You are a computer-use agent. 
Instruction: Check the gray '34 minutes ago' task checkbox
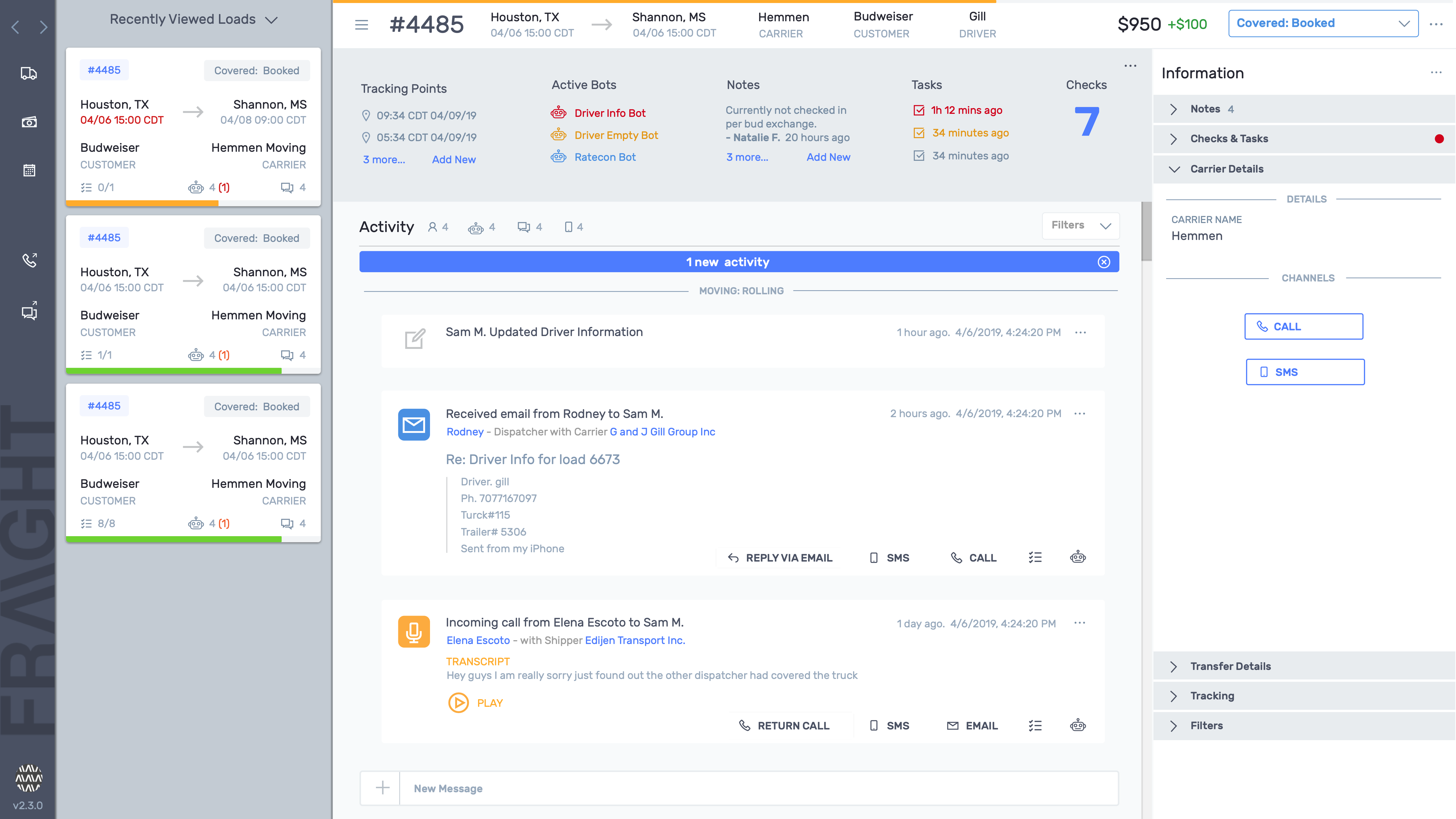pyautogui.click(x=919, y=155)
